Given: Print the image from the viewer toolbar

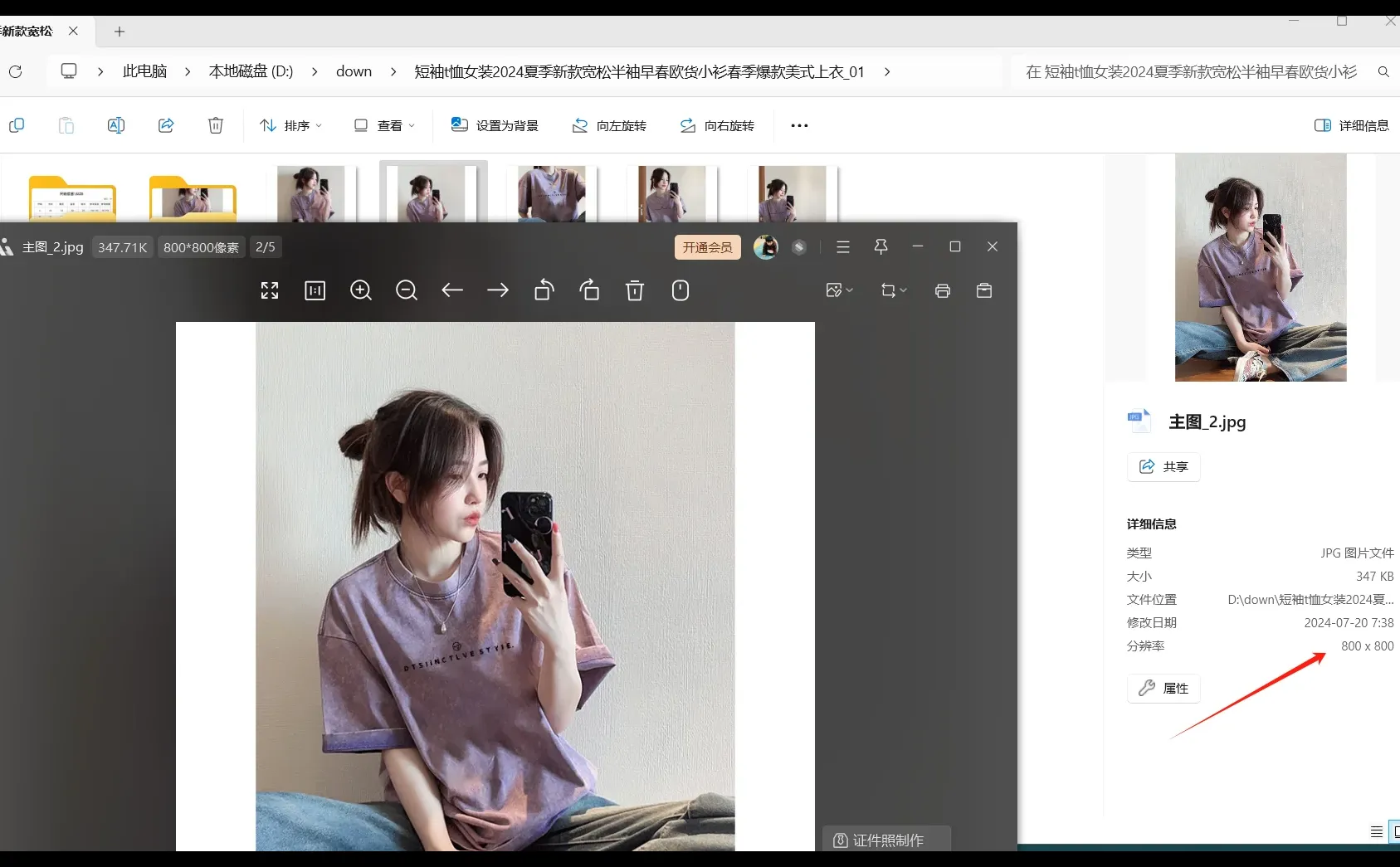Looking at the screenshot, I should pyautogui.click(x=942, y=290).
